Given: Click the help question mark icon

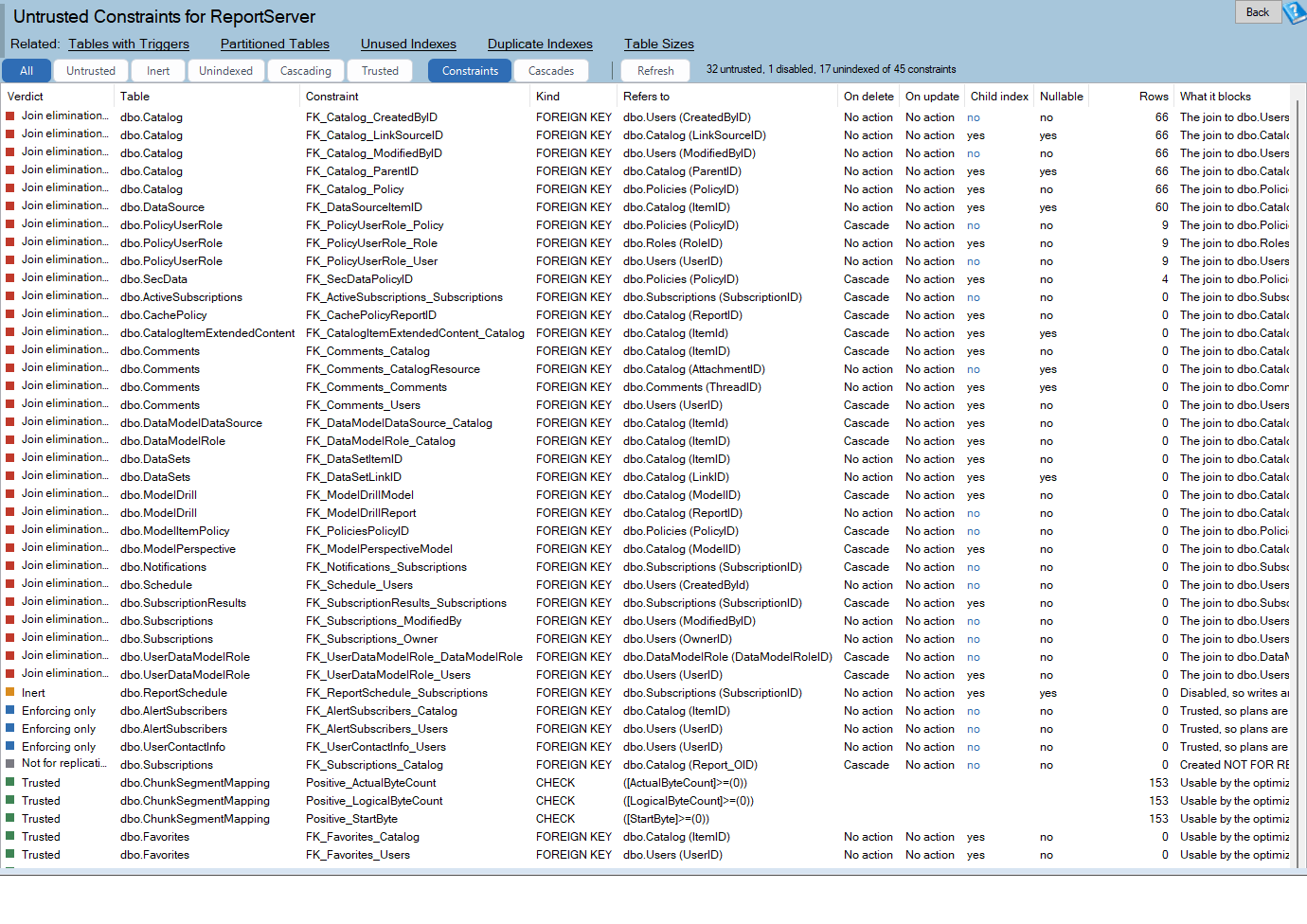Looking at the screenshot, I should 1295,12.
